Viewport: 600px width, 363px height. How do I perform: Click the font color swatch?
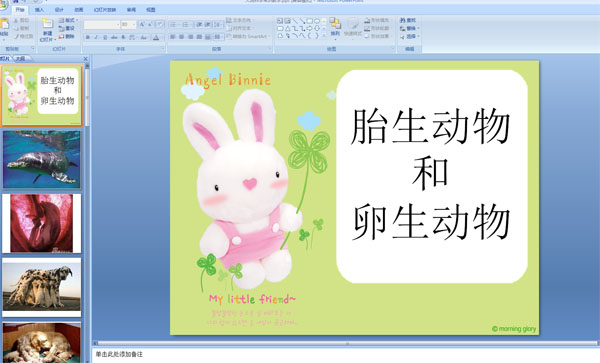[x=156, y=37]
